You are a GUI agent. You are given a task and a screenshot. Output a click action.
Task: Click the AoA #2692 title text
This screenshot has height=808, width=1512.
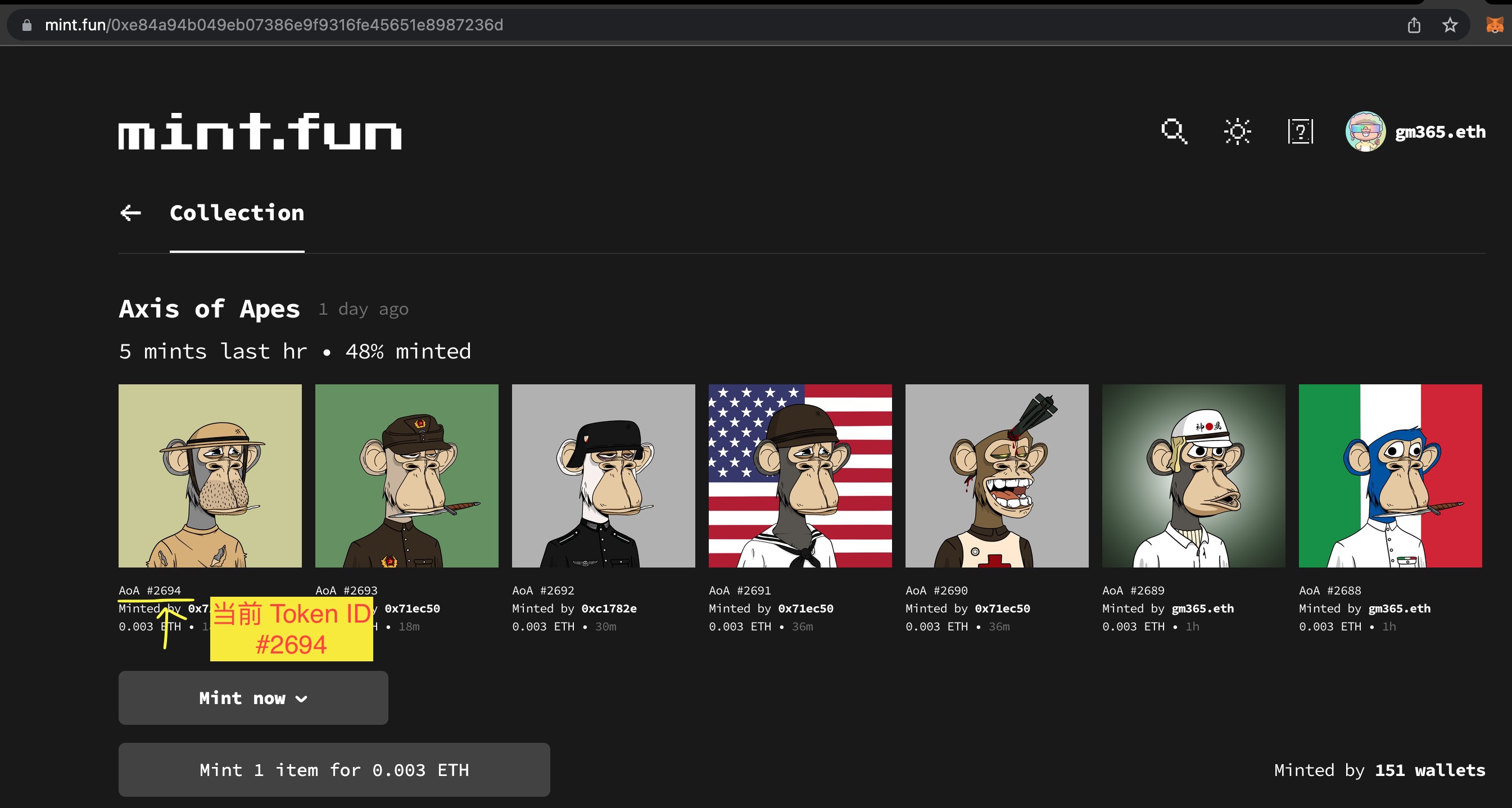(x=543, y=591)
